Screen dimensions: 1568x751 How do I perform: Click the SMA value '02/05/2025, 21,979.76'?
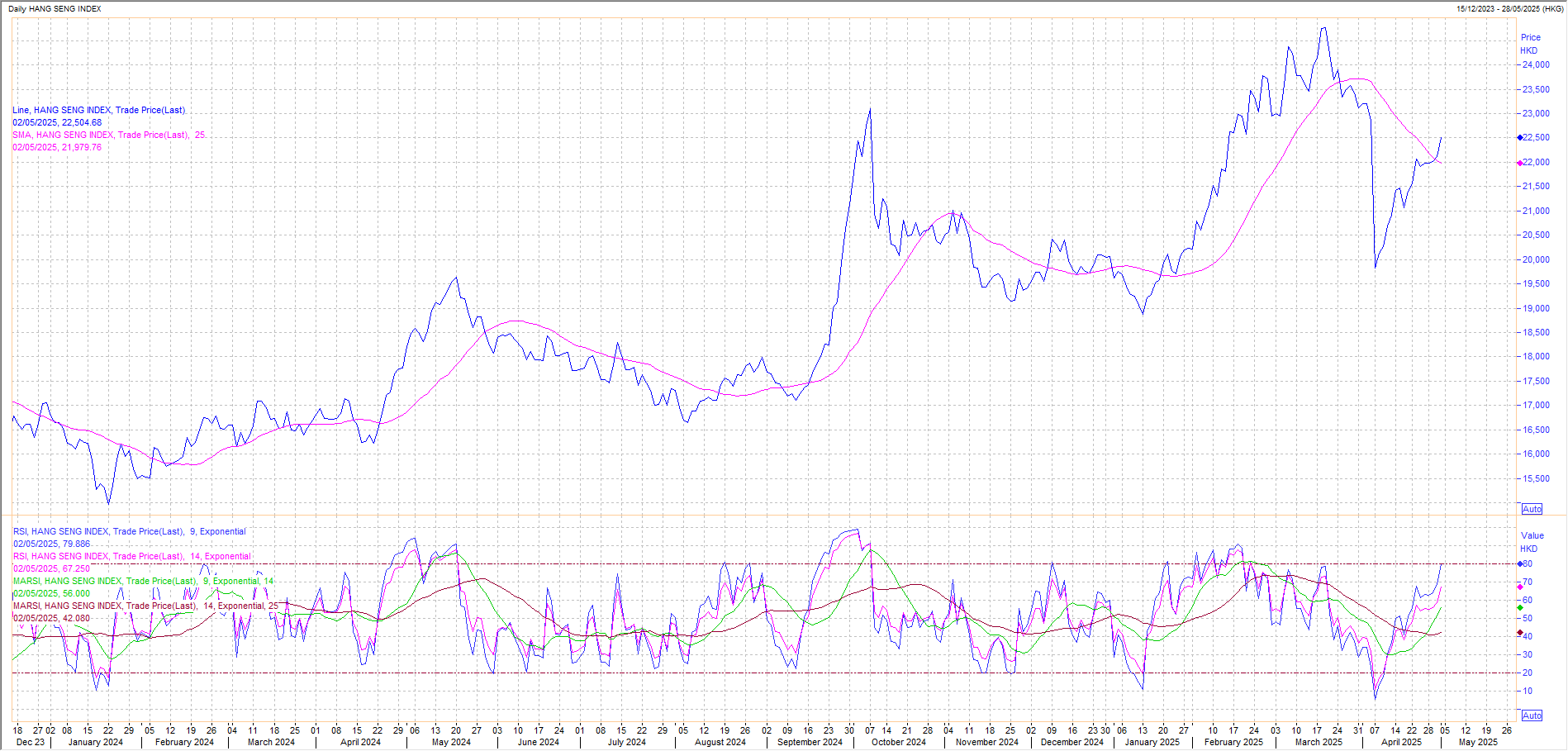pyautogui.click(x=57, y=147)
